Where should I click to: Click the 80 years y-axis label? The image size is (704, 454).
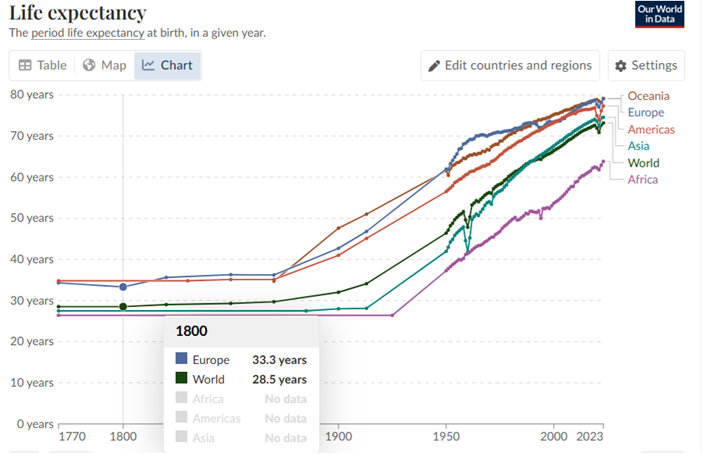[32, 95]
